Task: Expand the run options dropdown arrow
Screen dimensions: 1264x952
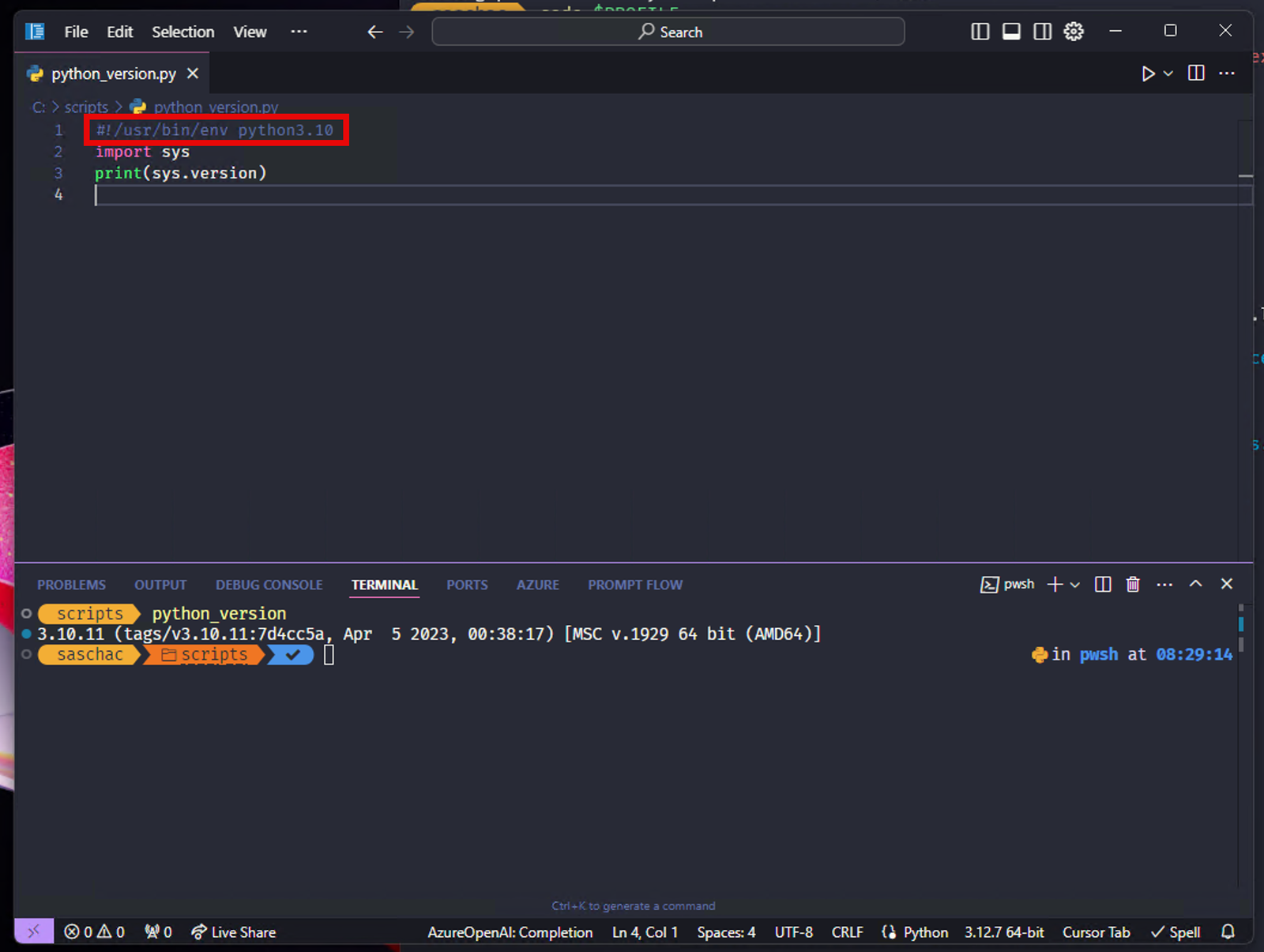Action: click(1168, 73)
